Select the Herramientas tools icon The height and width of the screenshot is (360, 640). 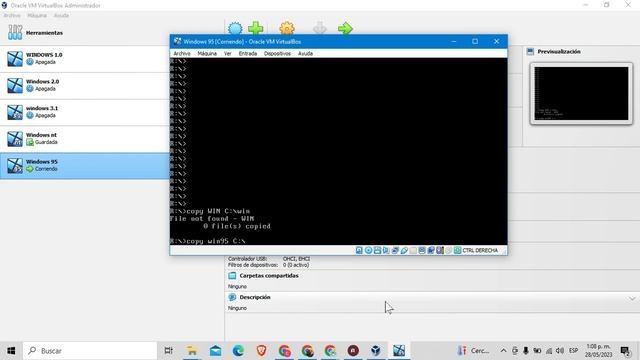15,32
